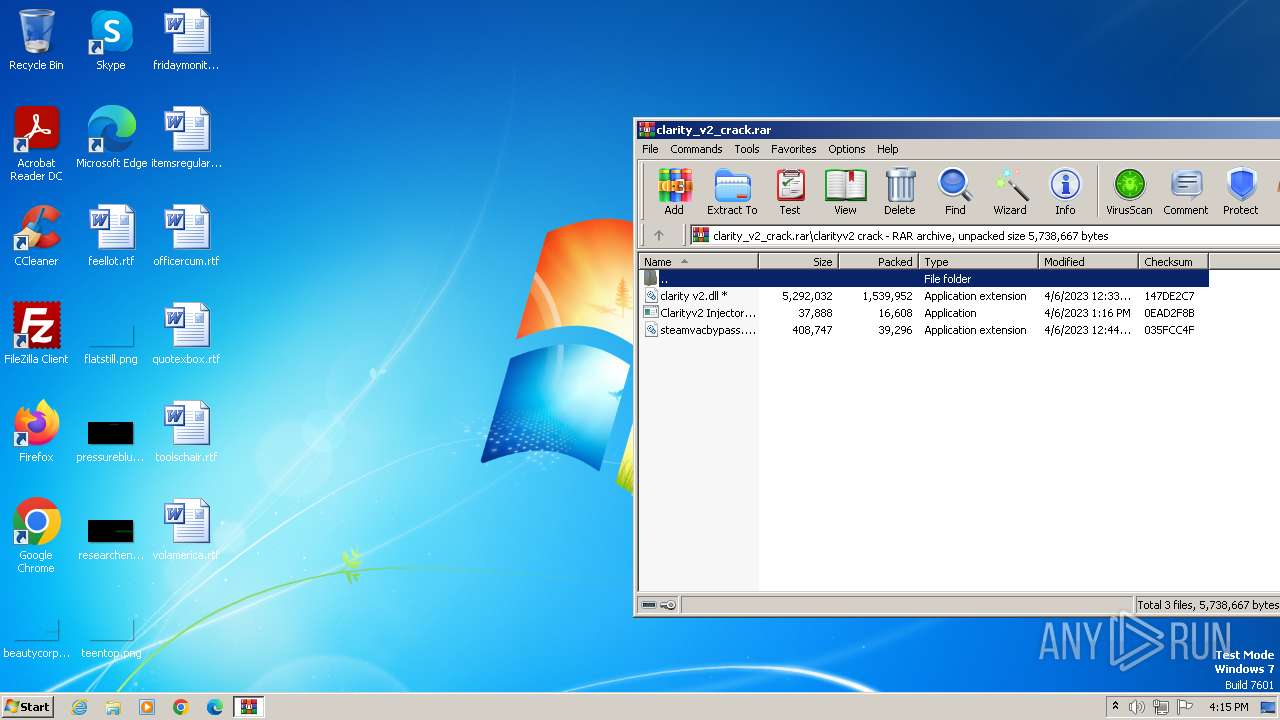
Task: Sort by Modified column header
Action: 1088,262
